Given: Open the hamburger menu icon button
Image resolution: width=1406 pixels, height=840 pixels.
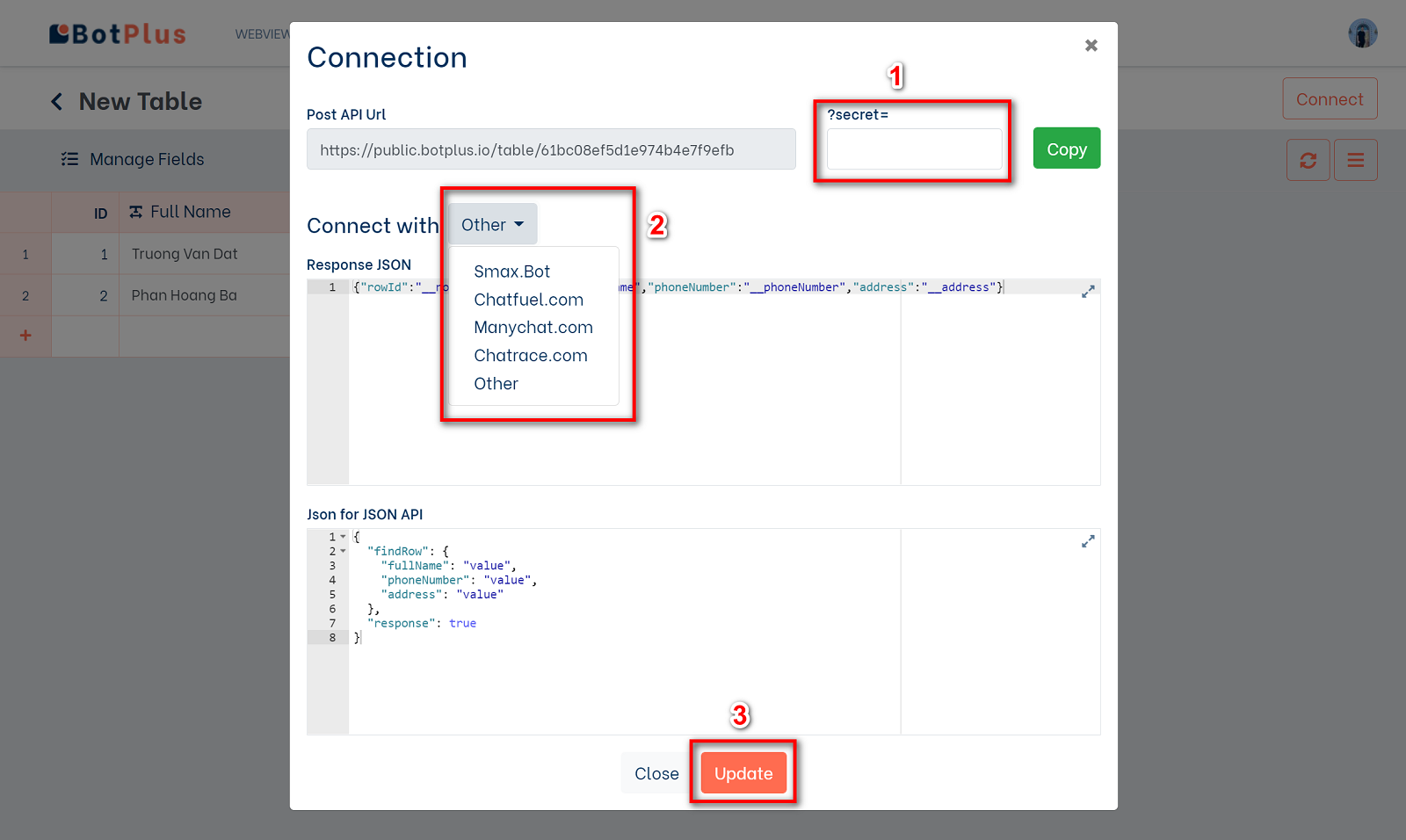Looking at the screenshot, I should [x=1355, y=160].
